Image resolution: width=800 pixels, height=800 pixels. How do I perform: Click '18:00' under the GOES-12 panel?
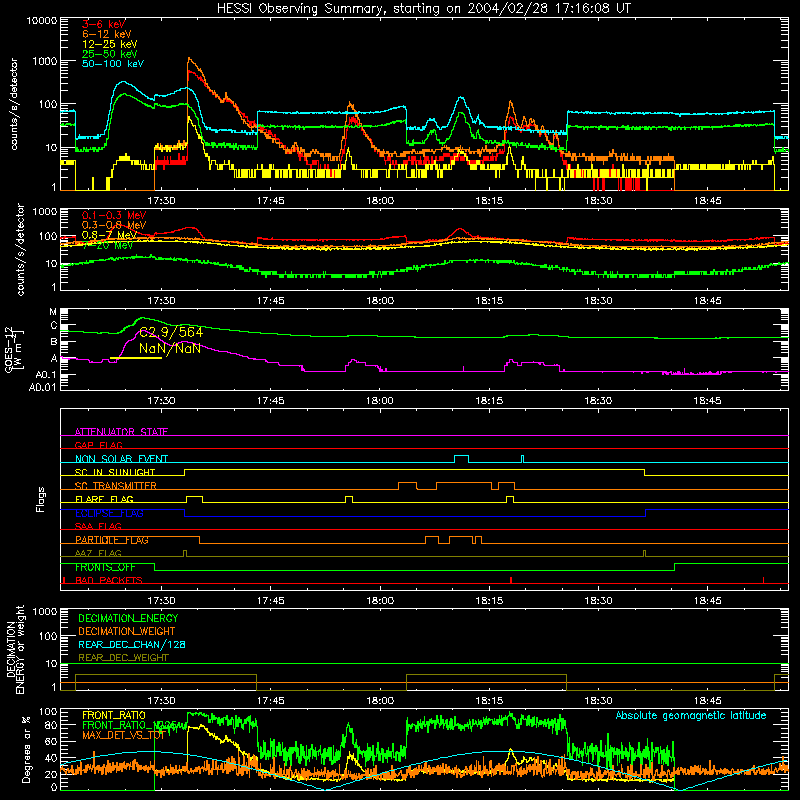[x=380, y=401]
